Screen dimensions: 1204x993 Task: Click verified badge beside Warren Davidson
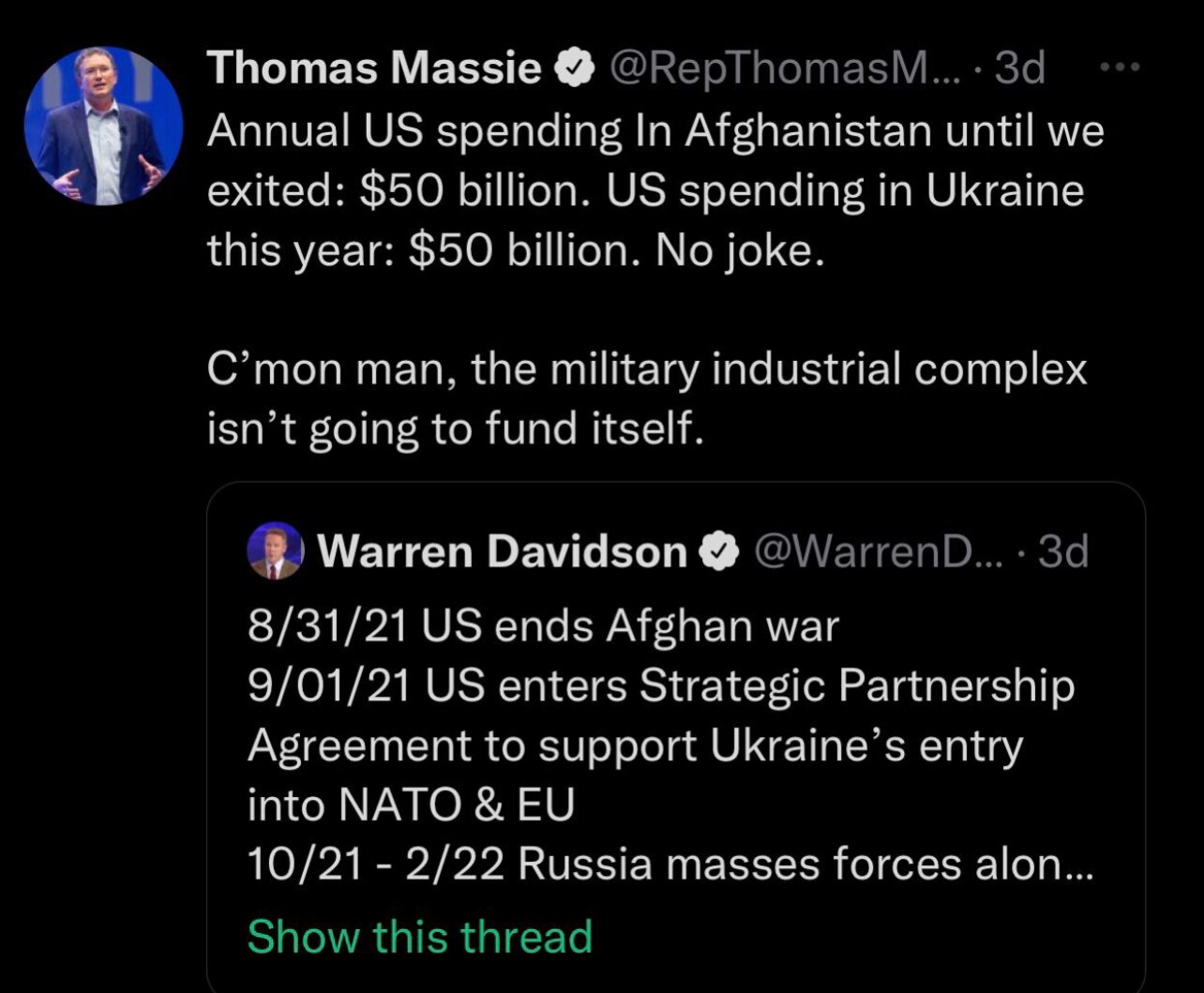[719, 552]
